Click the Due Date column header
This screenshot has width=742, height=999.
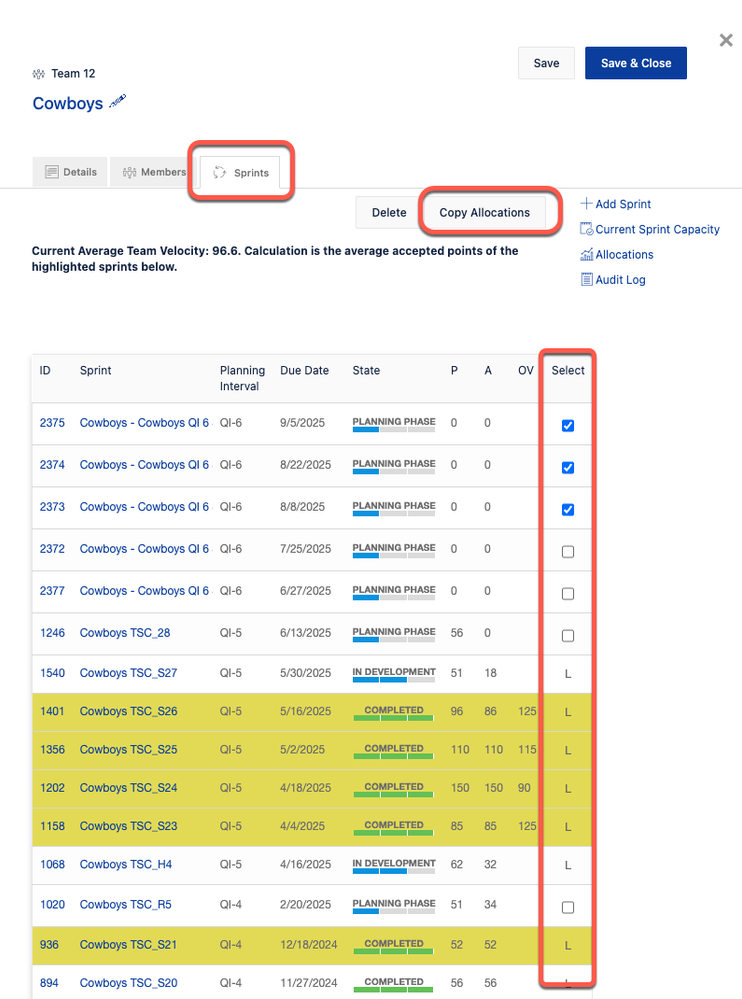pyautogui.click(x=304, y=371)
